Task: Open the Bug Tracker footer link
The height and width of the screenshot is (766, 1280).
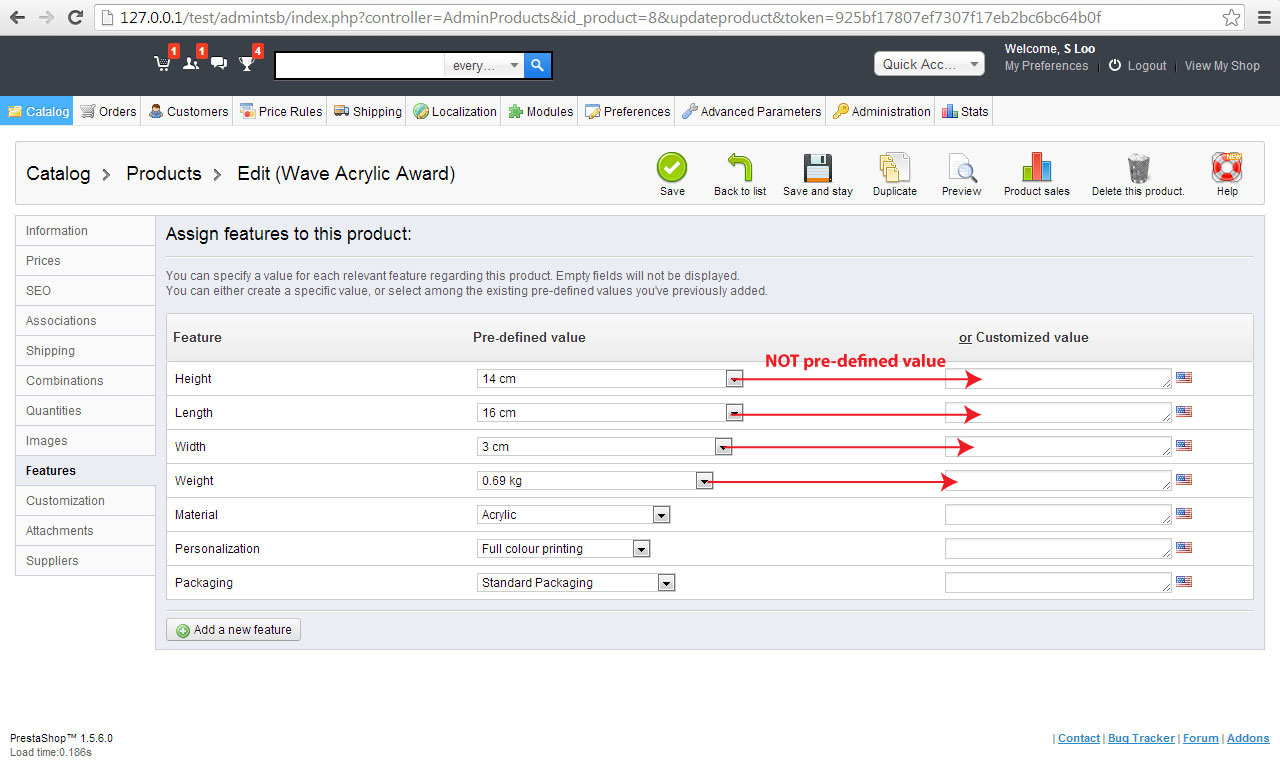Action: click(x=1141, y=738)
